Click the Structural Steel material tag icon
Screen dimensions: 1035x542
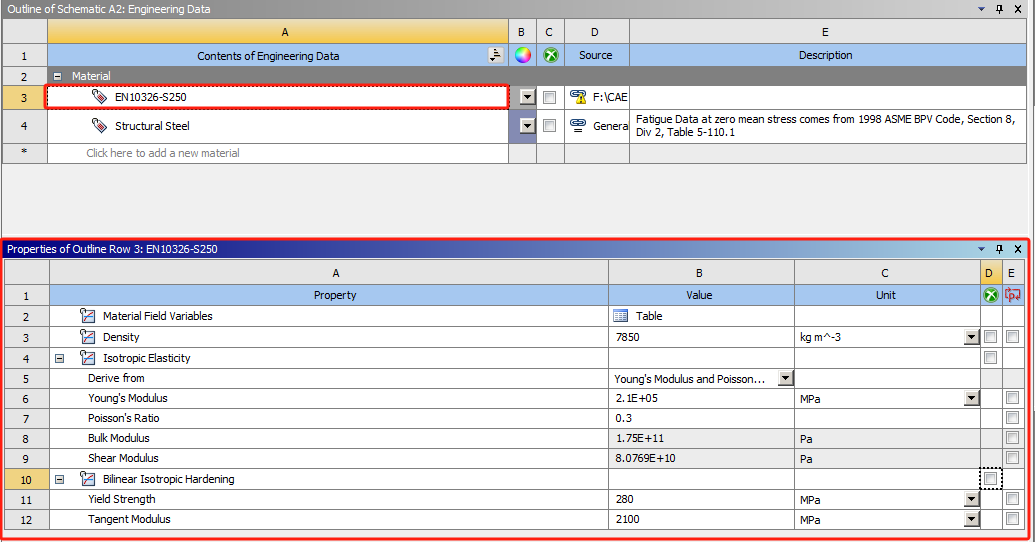coord(99,125)
